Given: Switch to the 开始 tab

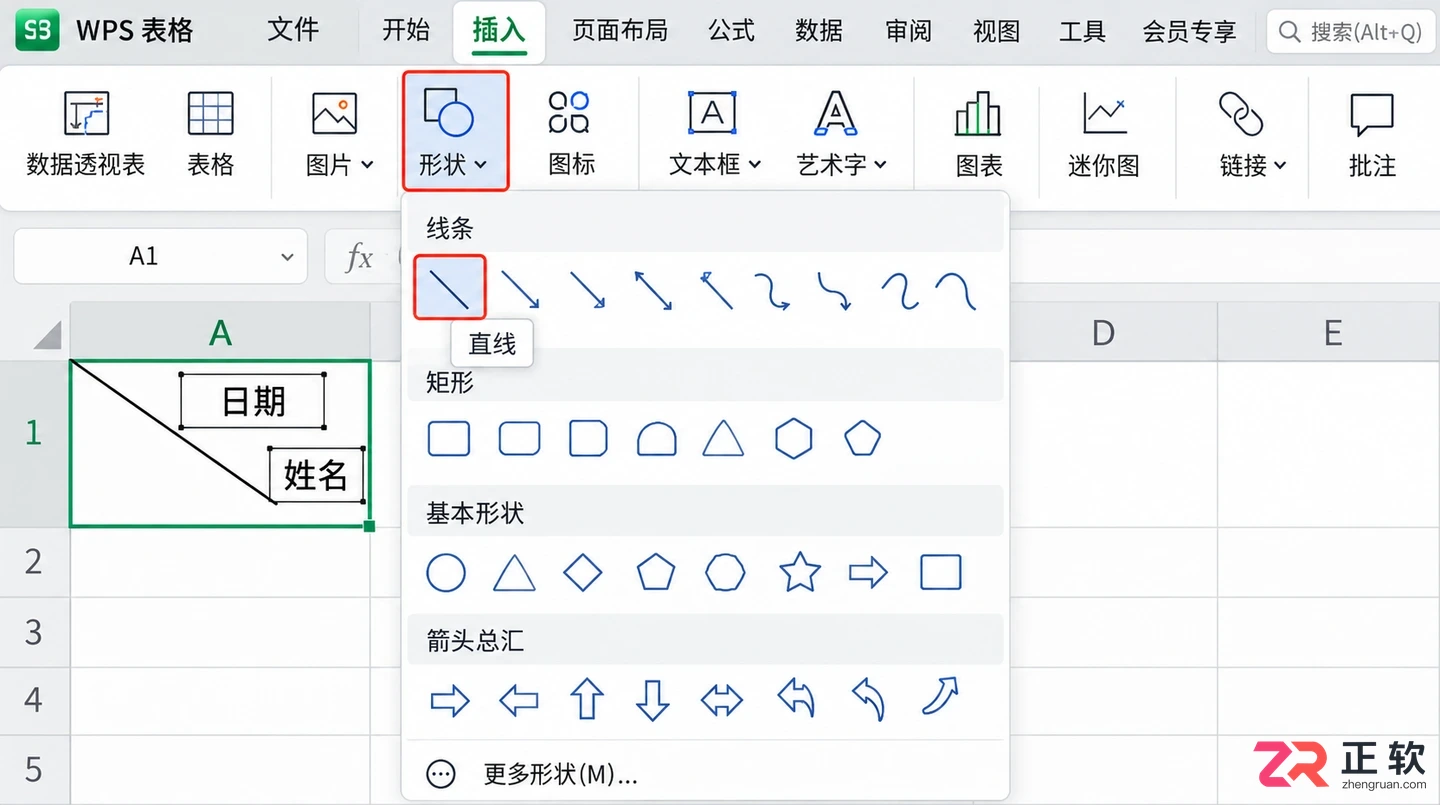Looking at the screenshot, I should [406, 31].
